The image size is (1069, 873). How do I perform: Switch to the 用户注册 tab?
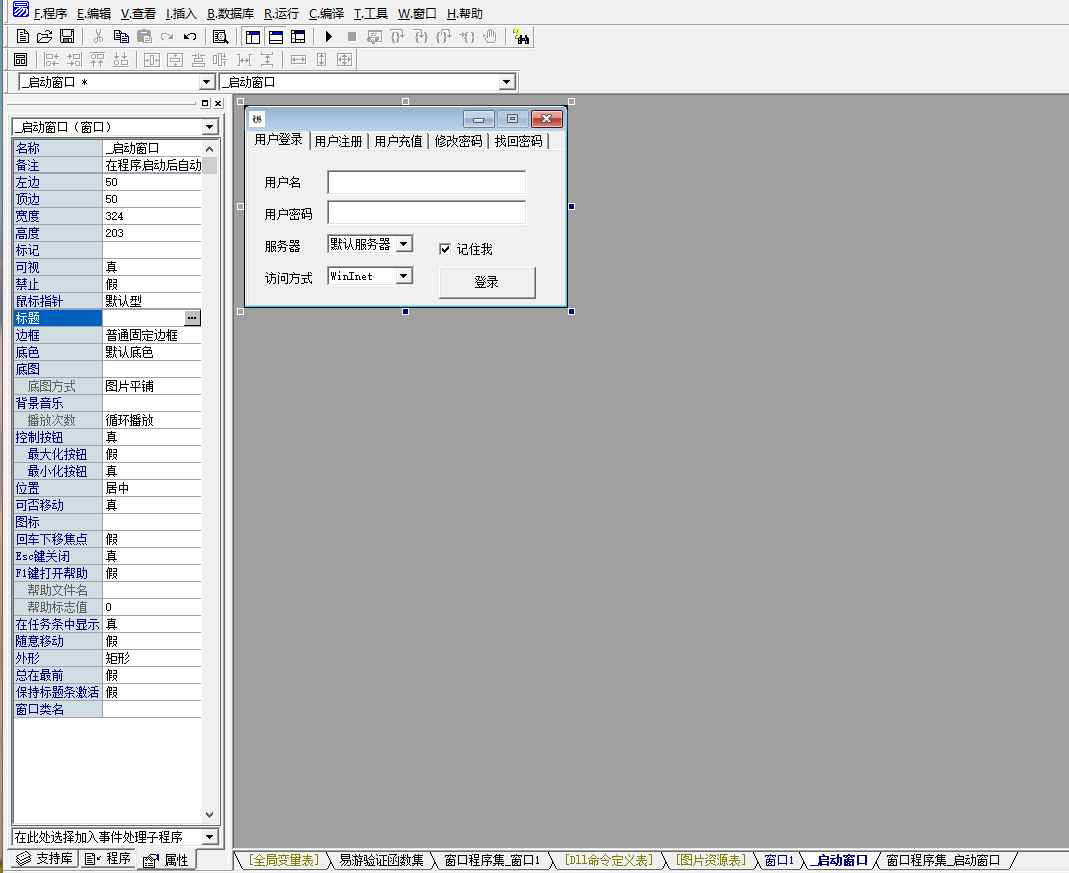pyautogui.click(x=338, y=141)
